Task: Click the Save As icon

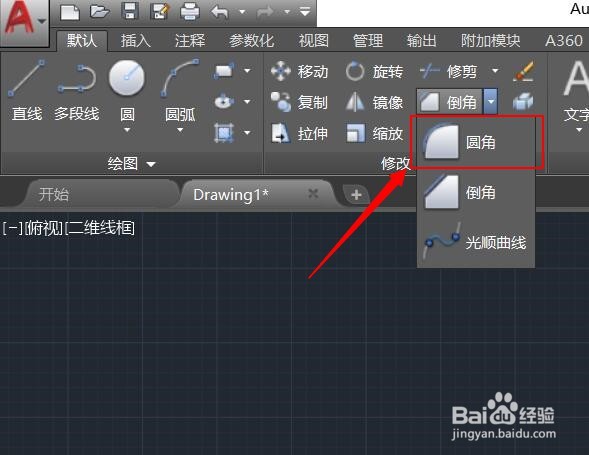Action: coord(160,11)
